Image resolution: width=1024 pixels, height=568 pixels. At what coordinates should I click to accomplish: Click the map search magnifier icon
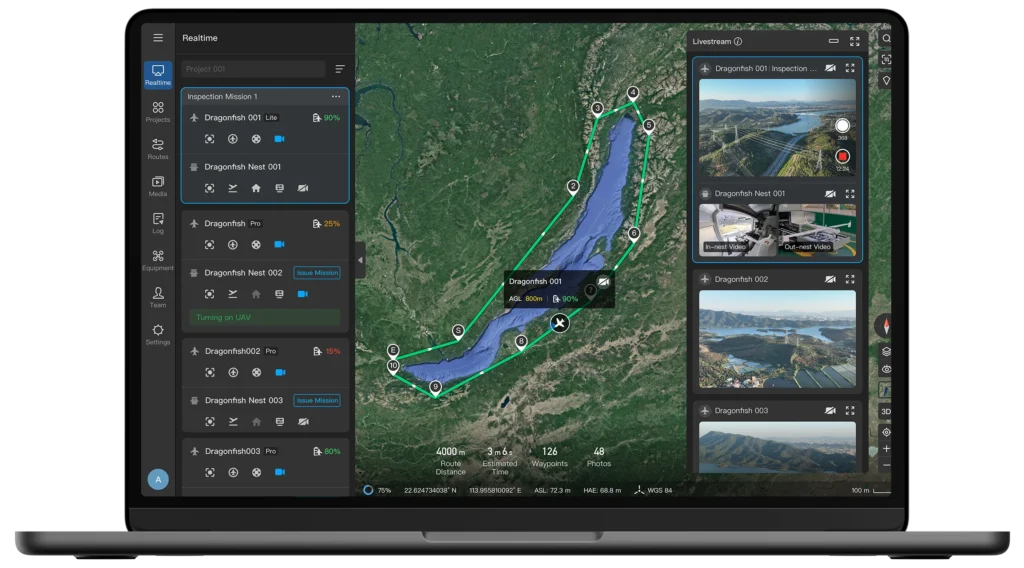point(886,39)
